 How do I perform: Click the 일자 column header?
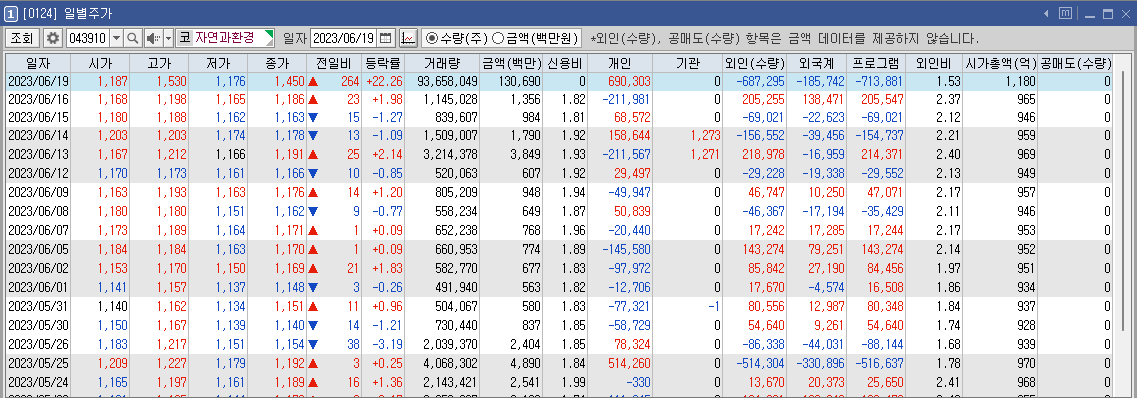(x=38, y=63)
